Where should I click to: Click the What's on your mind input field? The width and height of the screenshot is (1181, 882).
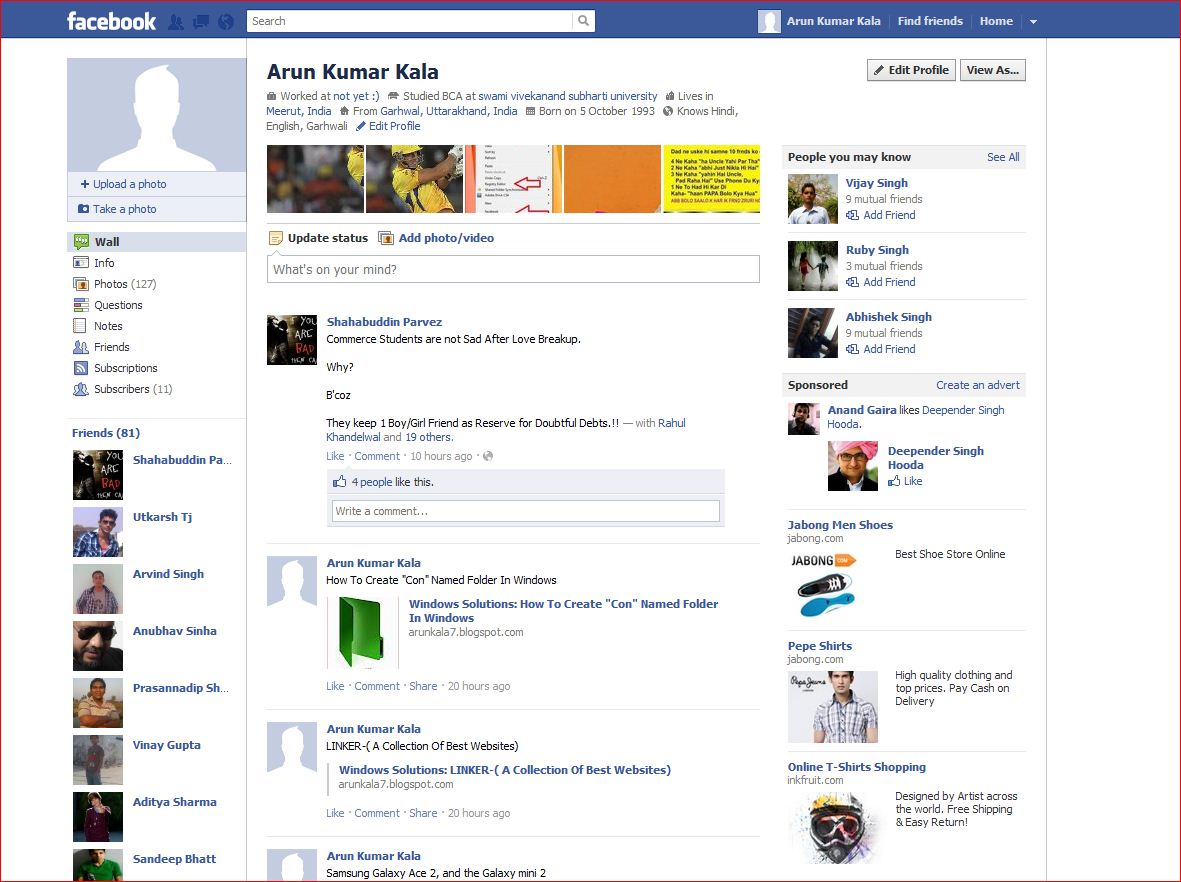point(513,269)
